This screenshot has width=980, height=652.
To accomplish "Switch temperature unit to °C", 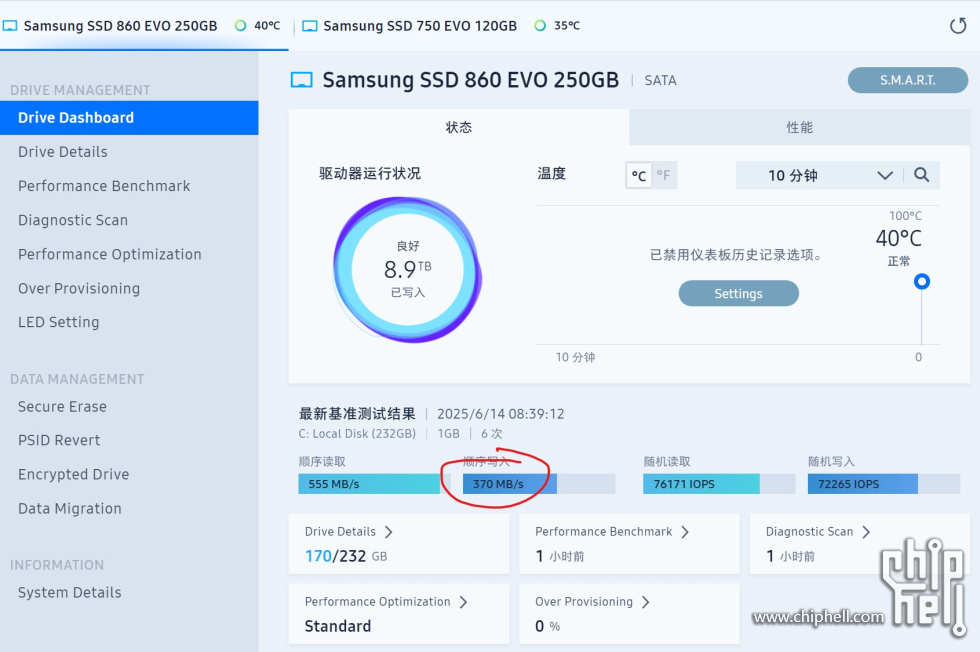I will tap(639, 176).
